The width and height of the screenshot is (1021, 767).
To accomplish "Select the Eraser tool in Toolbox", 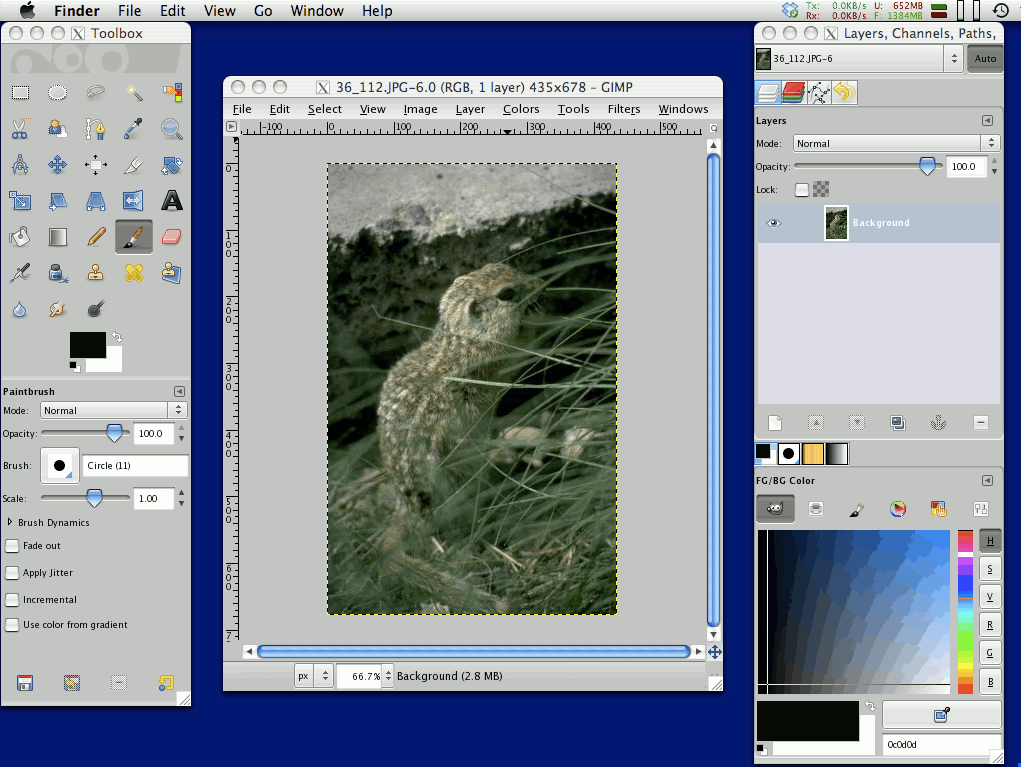I will tap(172, 237).
